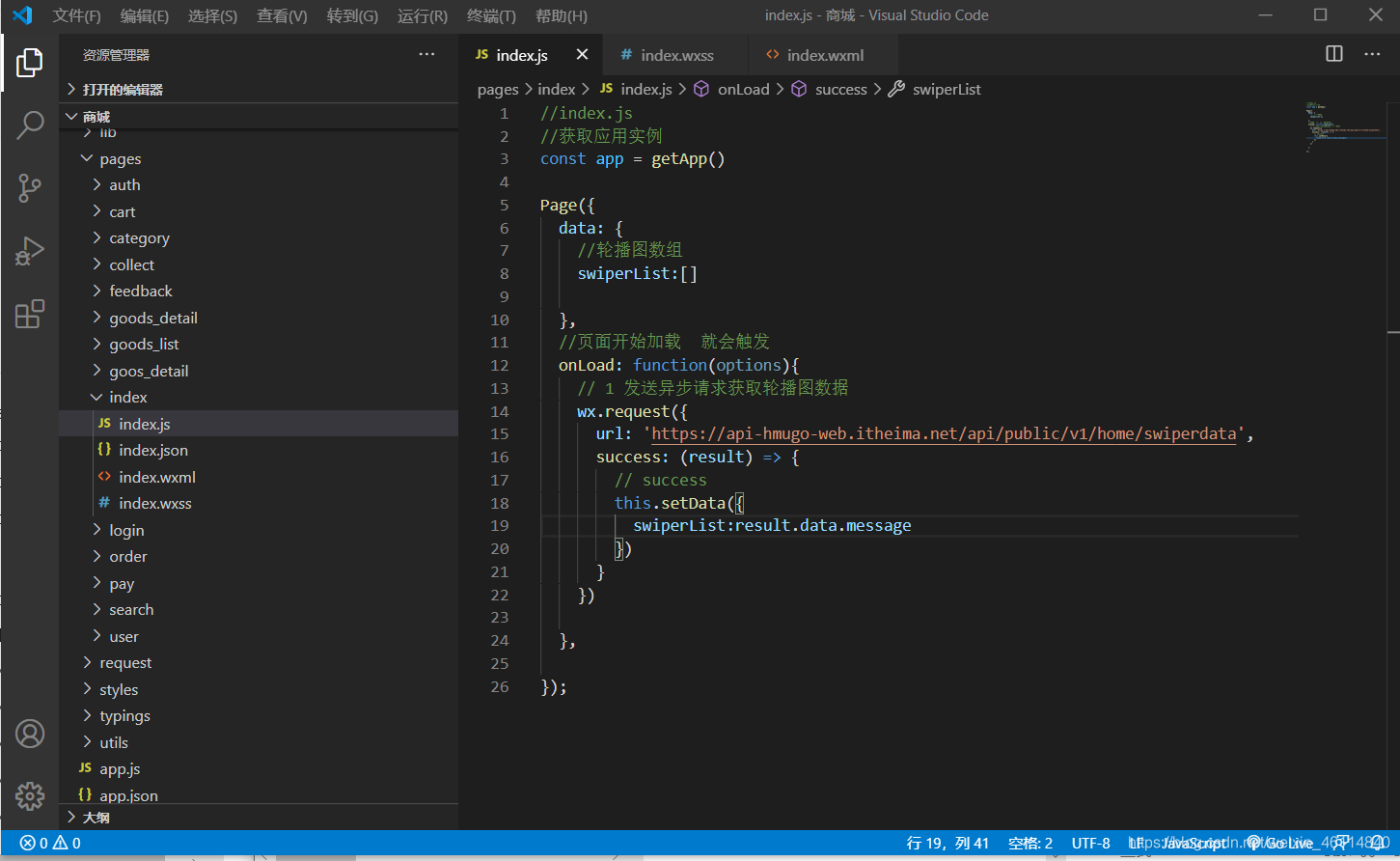The height and width of the screenshot is (861, 1400).
Task: Switch to the index.wxss tab
Action: pyautogui.click(x=675, y=55)
